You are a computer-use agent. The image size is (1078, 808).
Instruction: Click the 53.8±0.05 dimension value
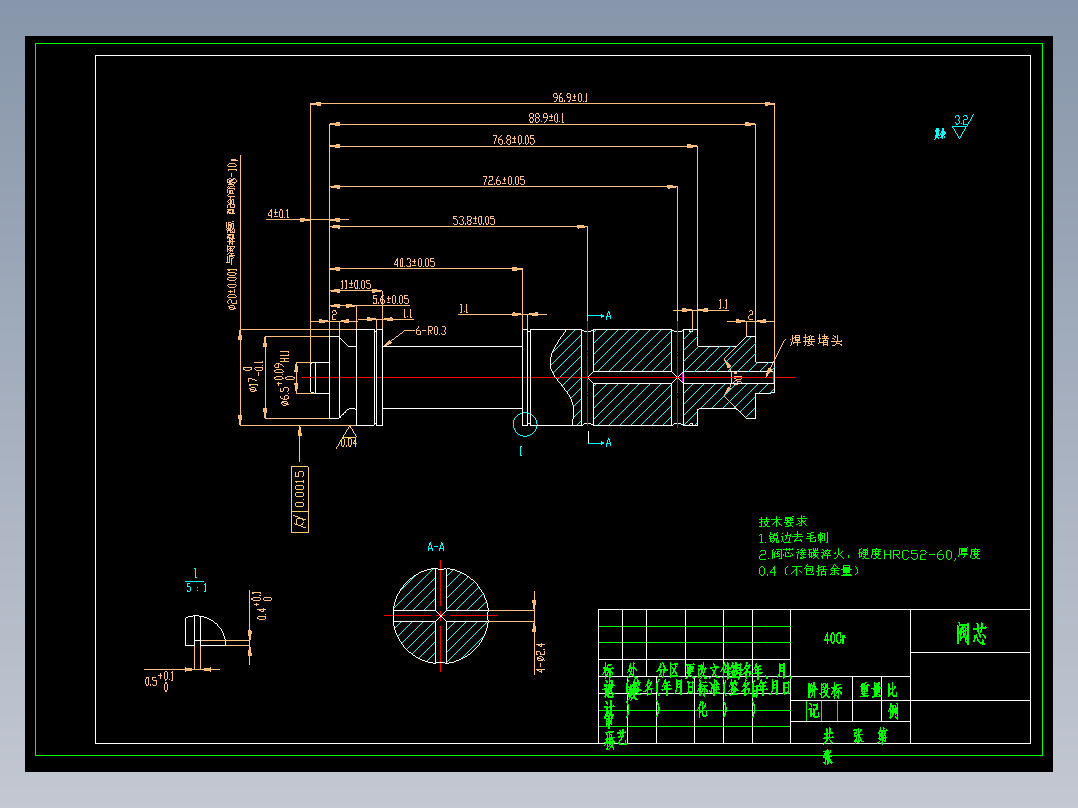pos(474,221)
